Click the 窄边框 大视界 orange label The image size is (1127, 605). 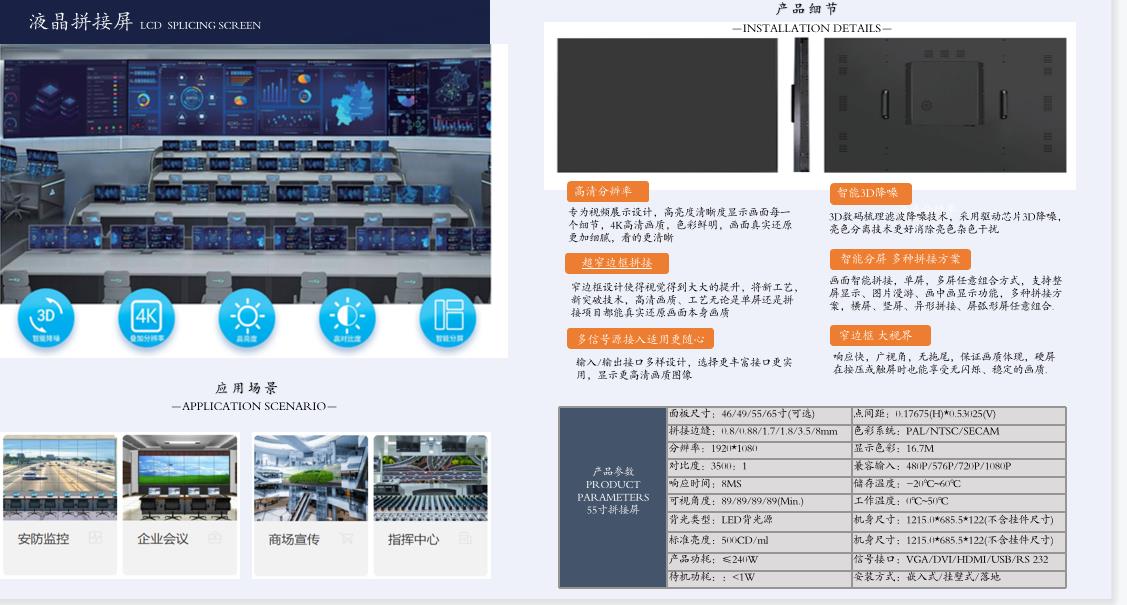click(x=879, y=336)
